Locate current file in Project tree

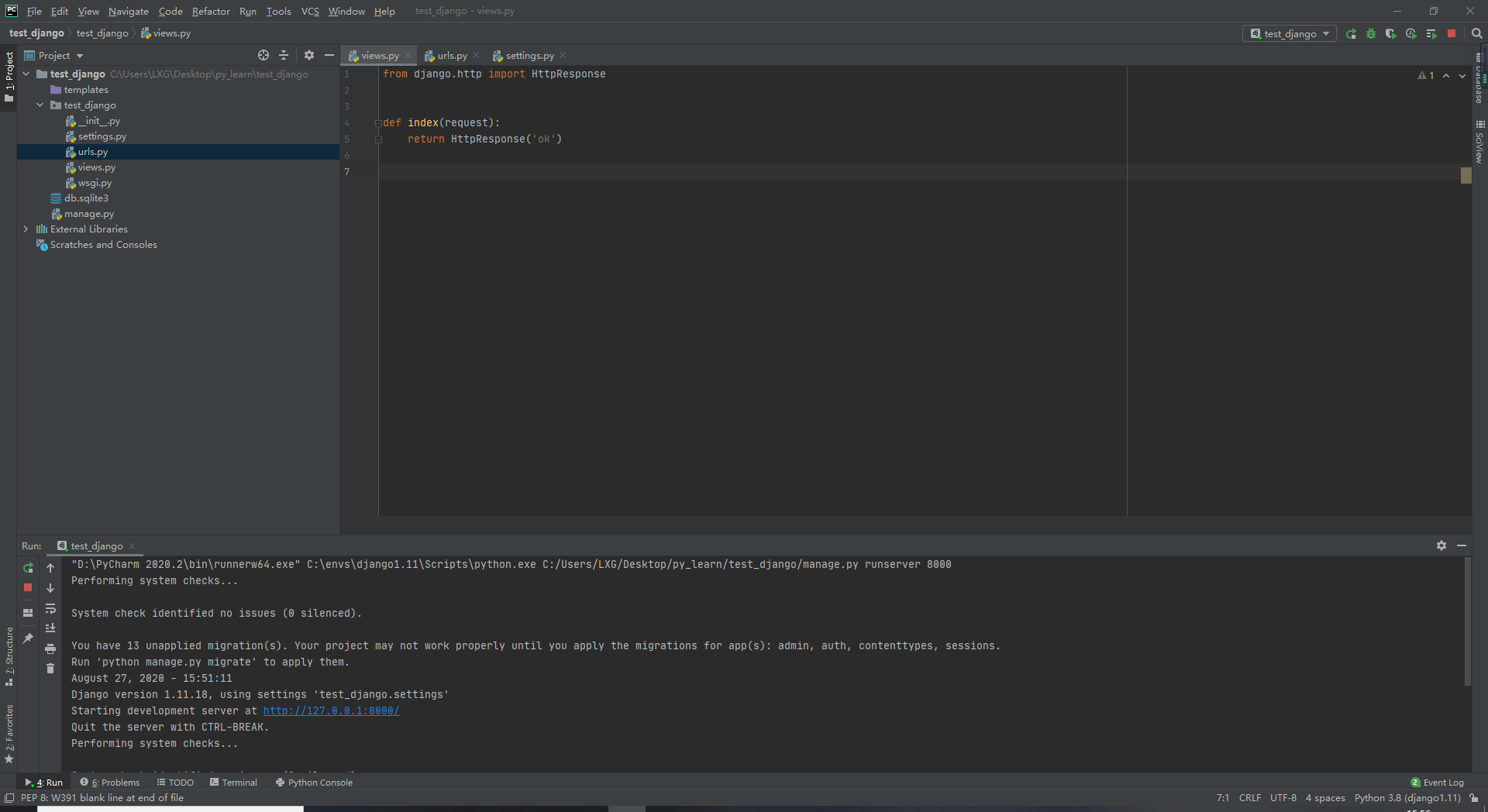pos(263,55)
